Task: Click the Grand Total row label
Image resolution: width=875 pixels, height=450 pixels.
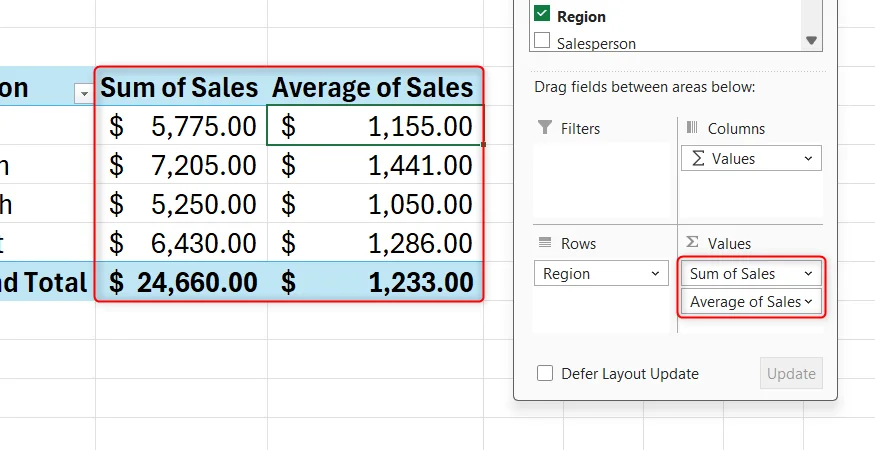Action: (x=47, y=282)
